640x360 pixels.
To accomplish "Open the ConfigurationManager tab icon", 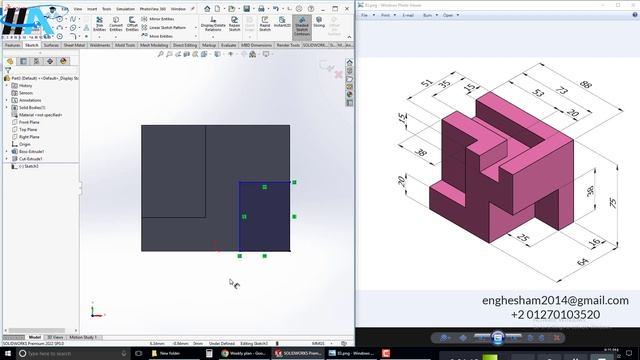I will click(36, 61).
